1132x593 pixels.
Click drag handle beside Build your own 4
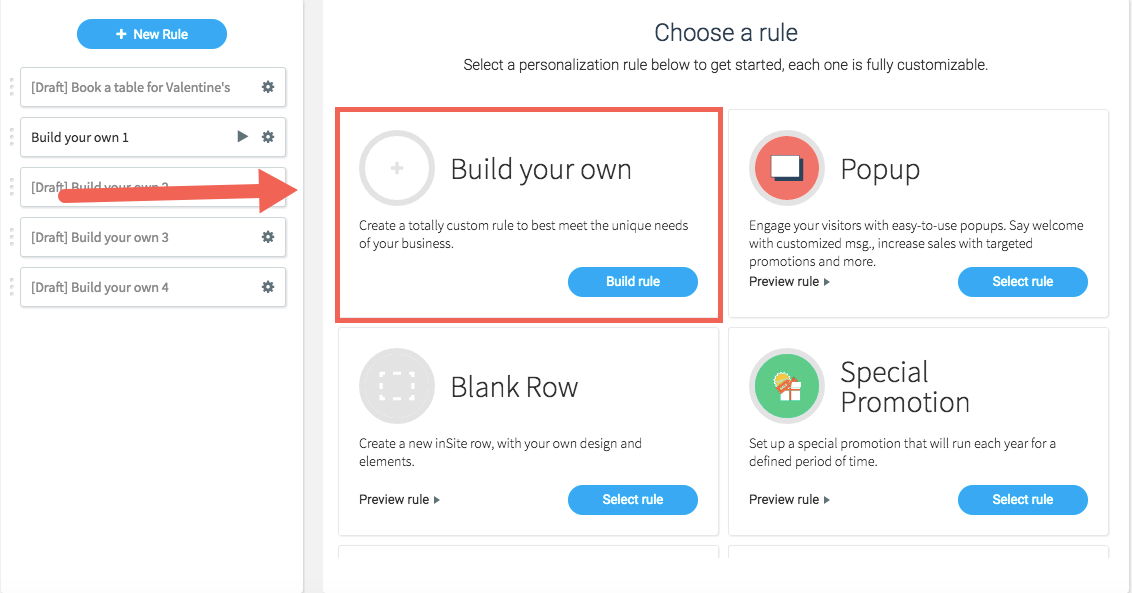click(x=12, y=287)
